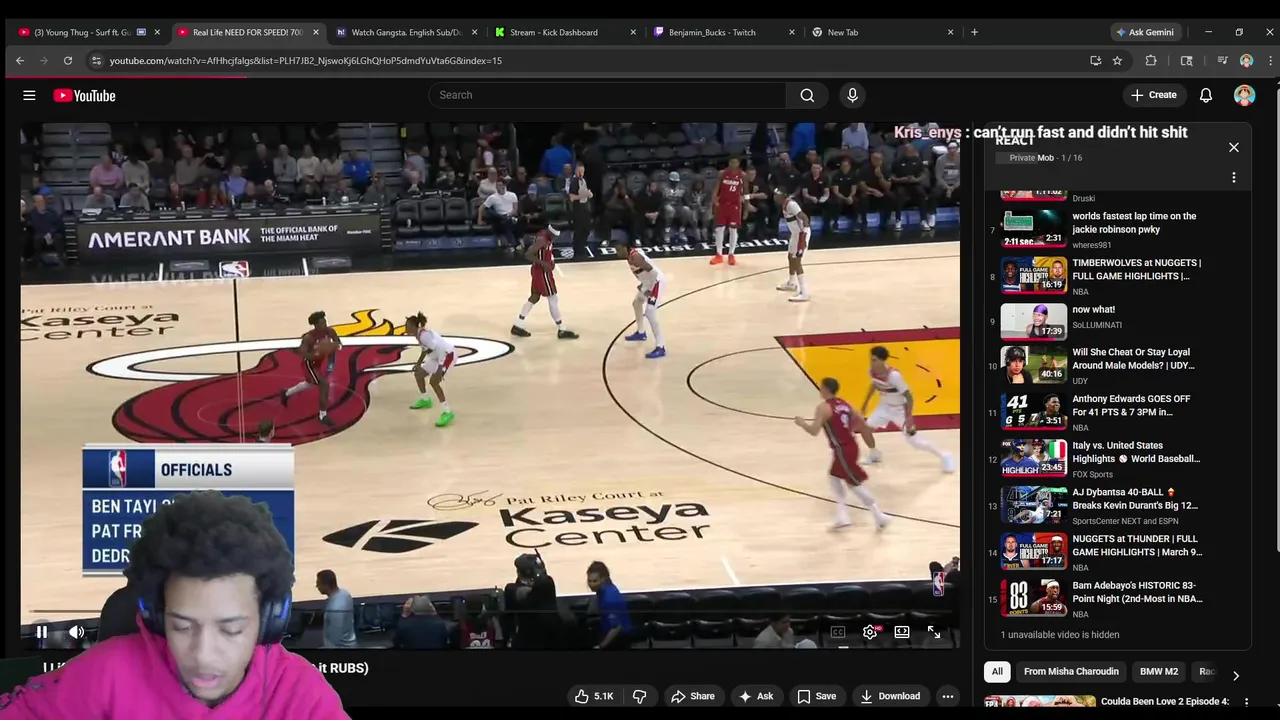Toggle theater mode on the player
The height and width of the screenshot is (720, 1280).
[x=902, y=632]
